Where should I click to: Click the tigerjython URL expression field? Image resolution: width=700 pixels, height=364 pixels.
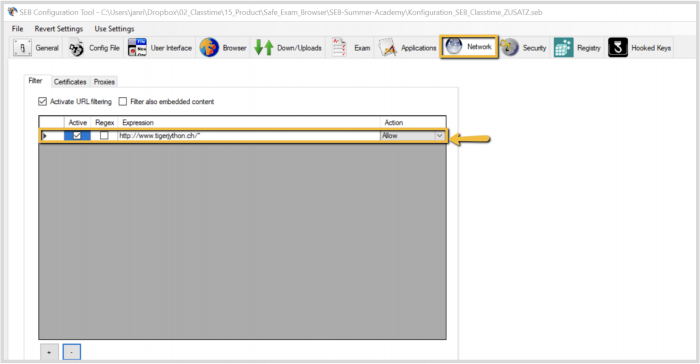click(x=249, y=135)
